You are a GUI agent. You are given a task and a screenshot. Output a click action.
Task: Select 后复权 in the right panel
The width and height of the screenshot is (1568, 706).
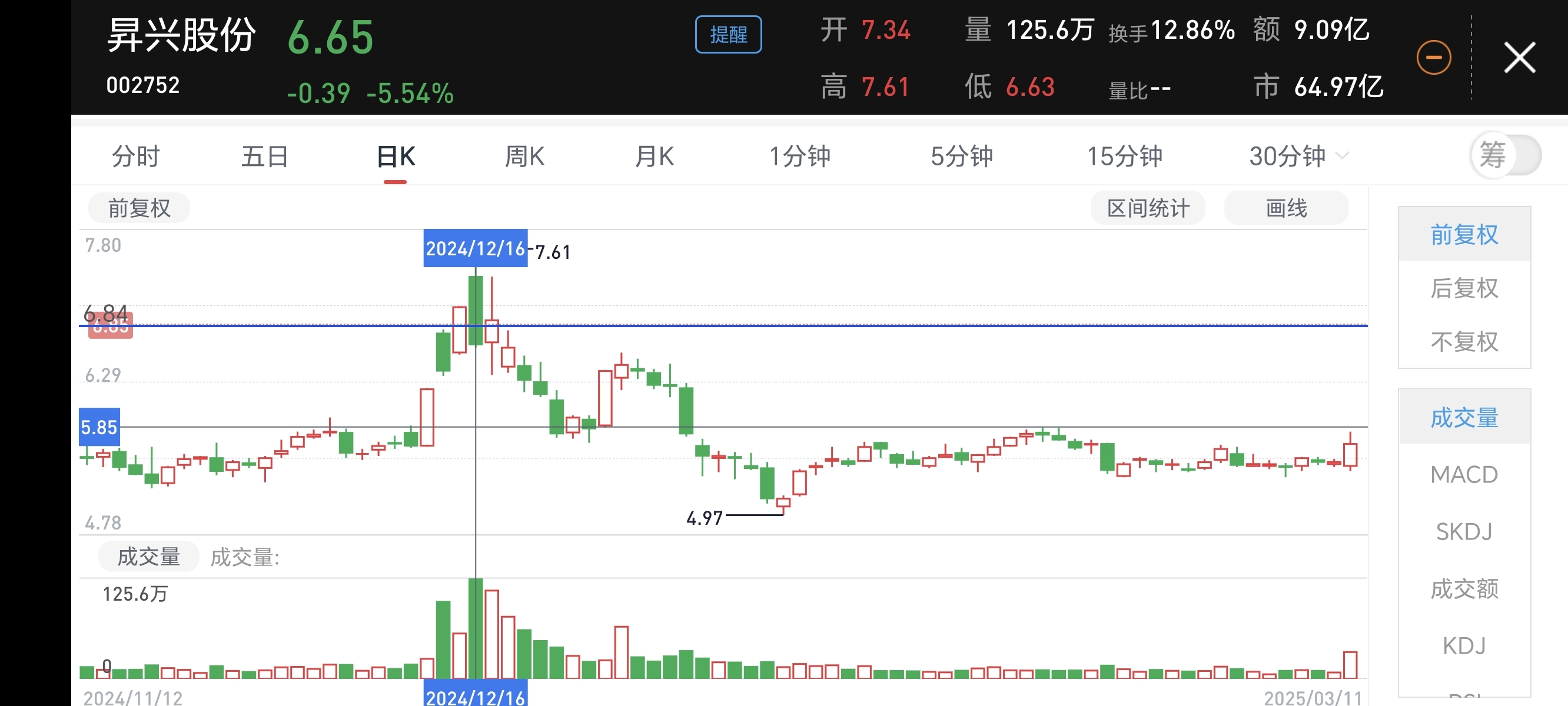1464,288
